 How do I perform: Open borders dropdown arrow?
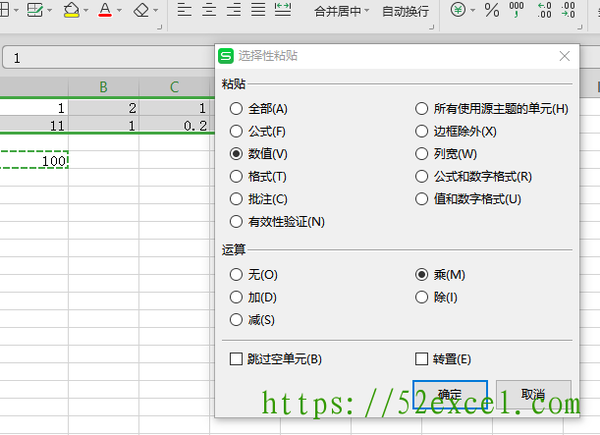[x=16, y=10]
